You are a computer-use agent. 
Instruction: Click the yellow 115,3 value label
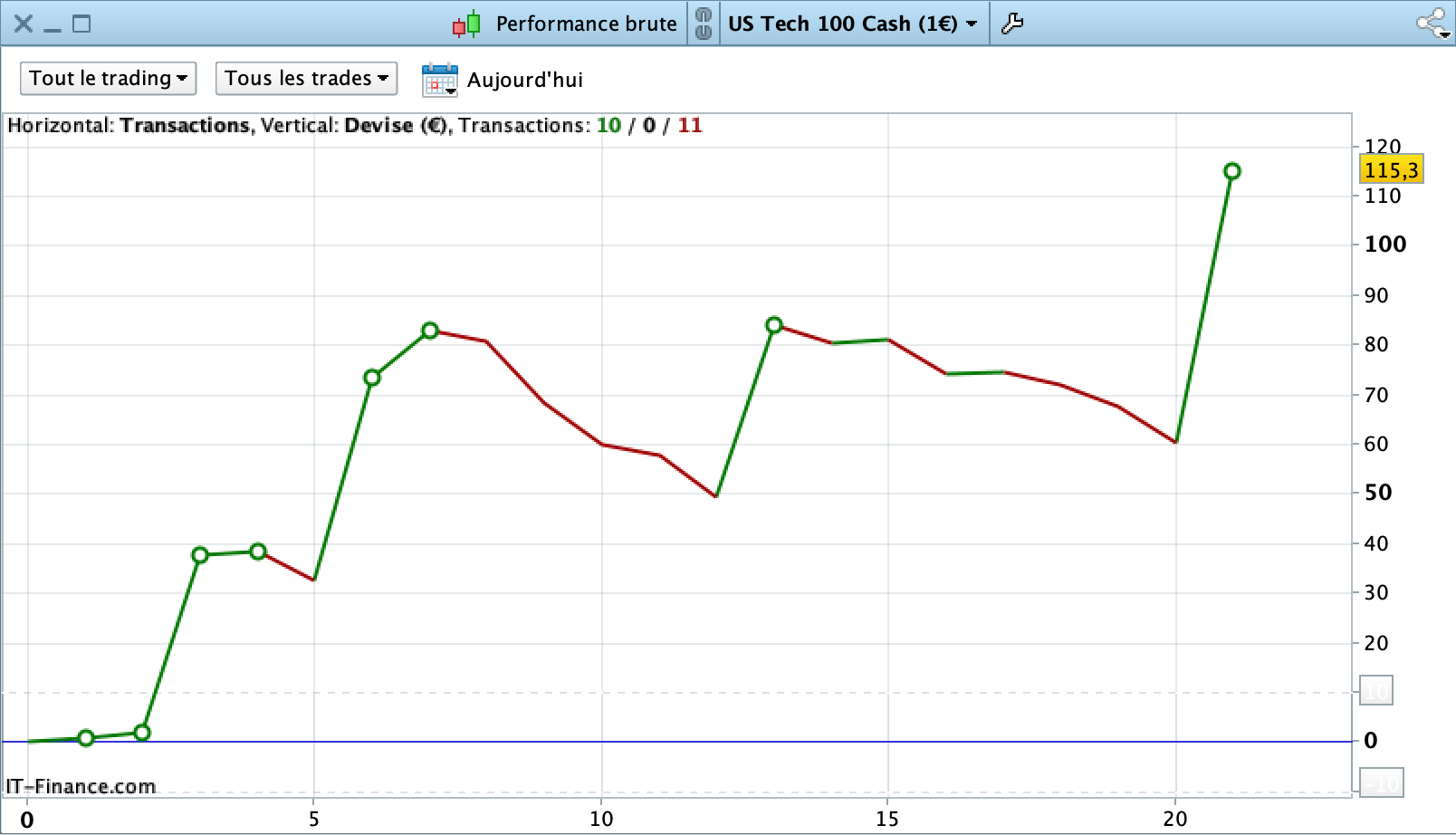(x=1392, y=169)
